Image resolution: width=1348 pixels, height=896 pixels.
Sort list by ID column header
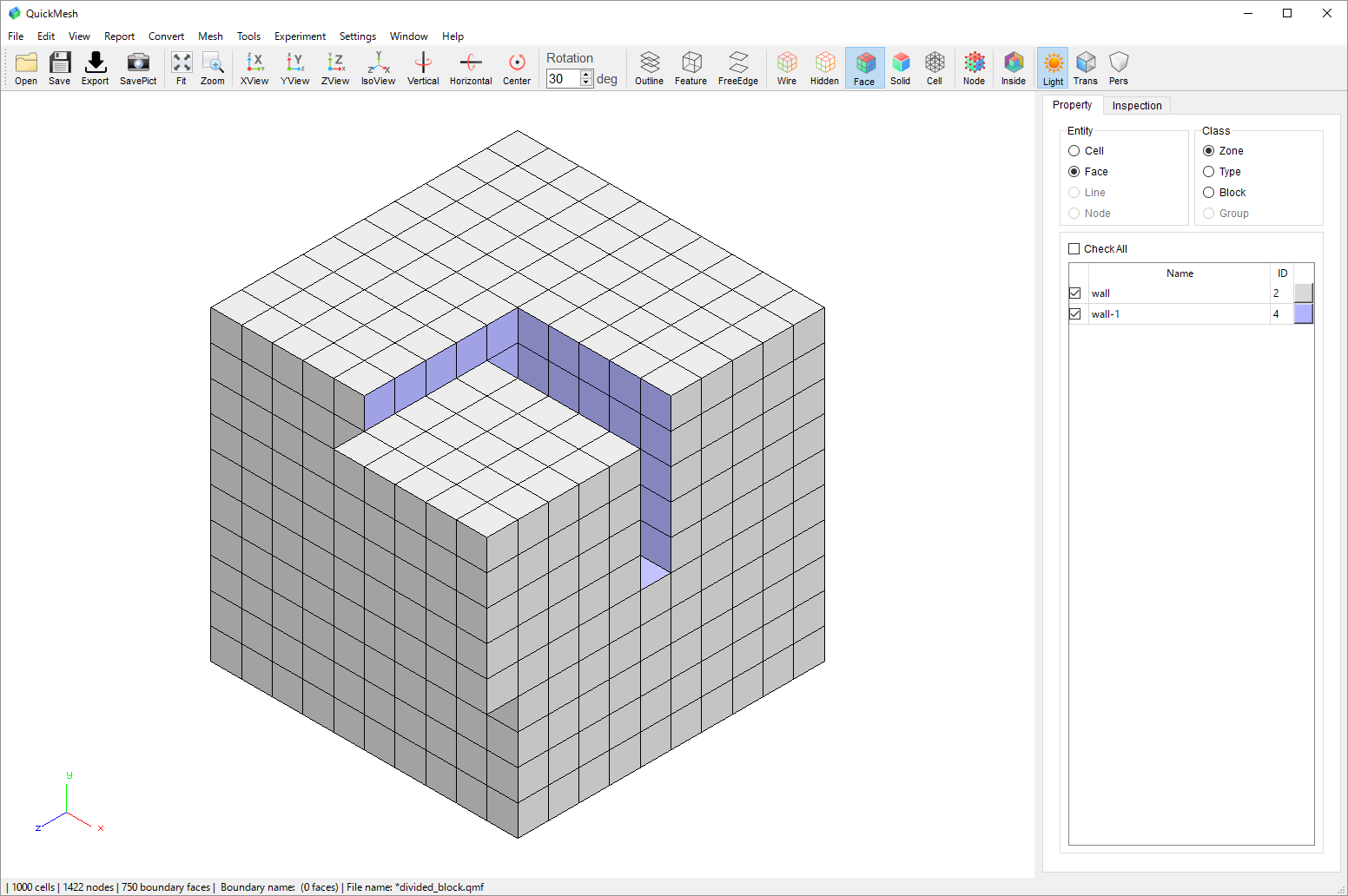click(x=1282, y=273)
